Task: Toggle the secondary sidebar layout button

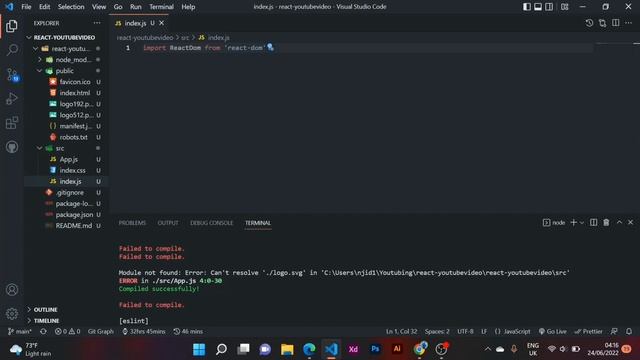Action: click(x=549, y=7)
